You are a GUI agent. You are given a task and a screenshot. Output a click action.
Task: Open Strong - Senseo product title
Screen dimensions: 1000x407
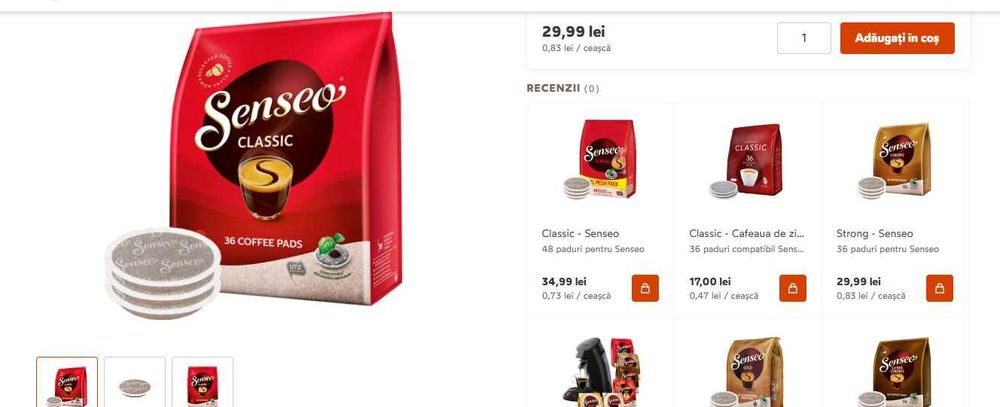875,233
